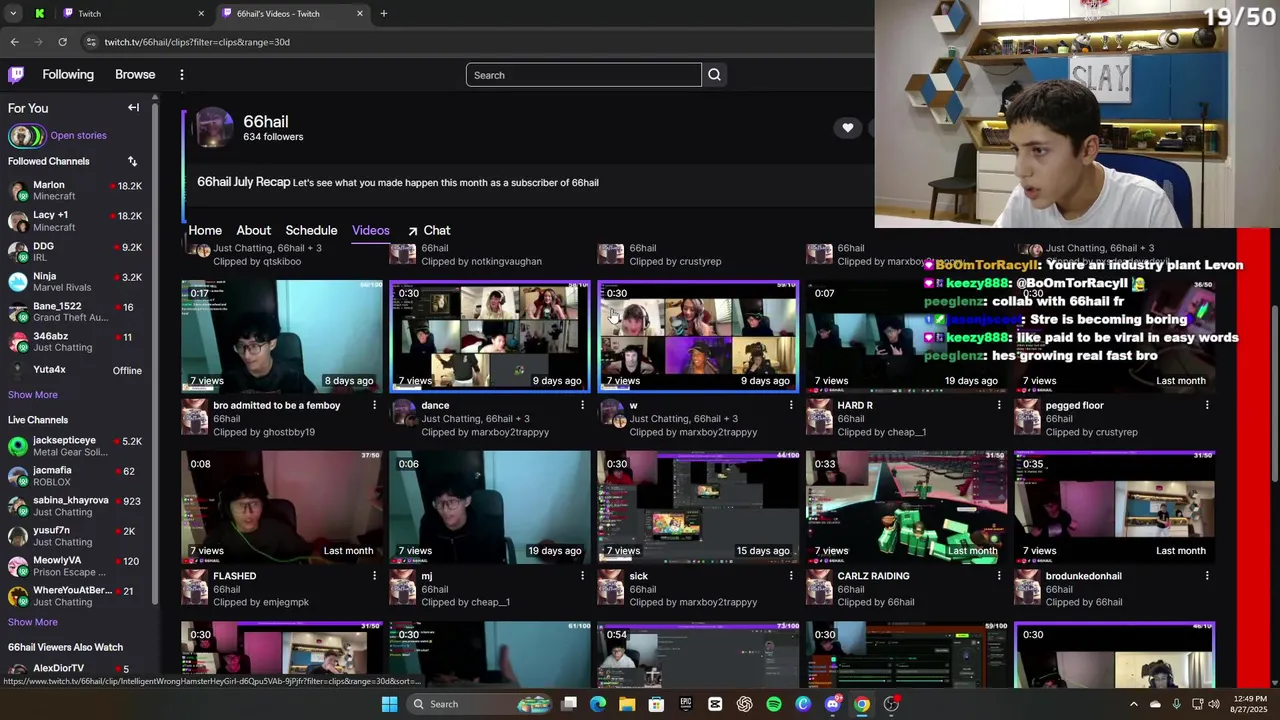The height and width of the screenshot is (720, 1280).
Task: Go back in browser history
Action: pyautogui.click(x=14, y=42)
